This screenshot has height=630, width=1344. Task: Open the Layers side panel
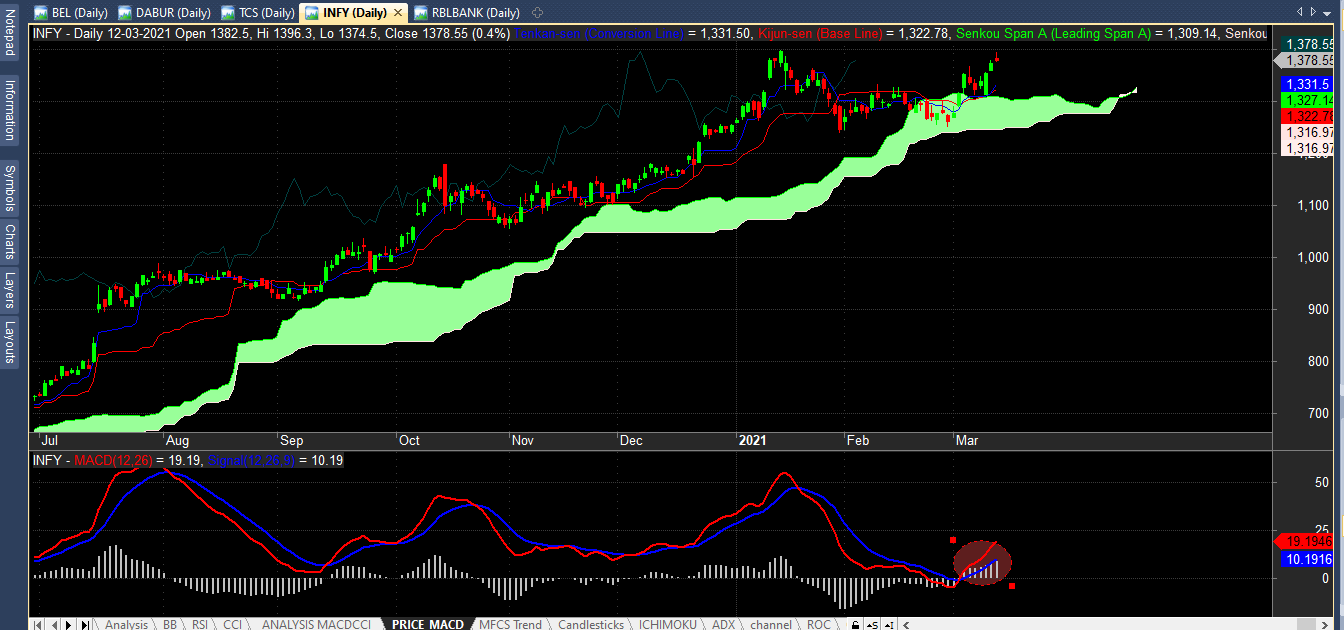(9, 291)
